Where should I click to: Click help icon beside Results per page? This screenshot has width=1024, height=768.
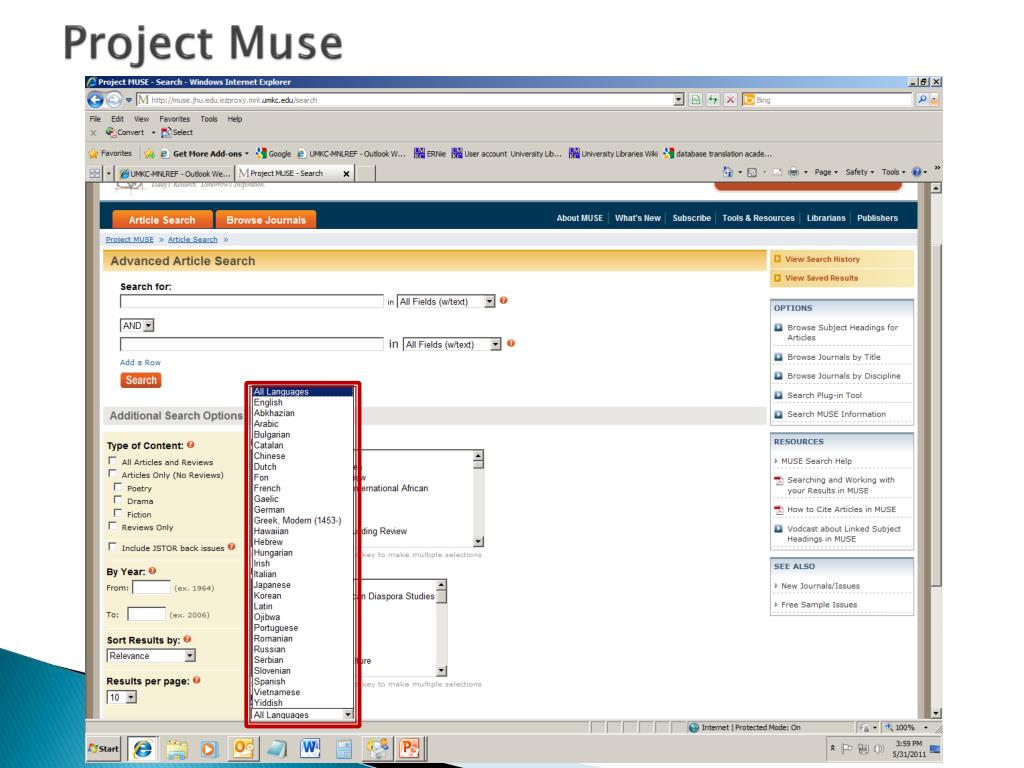197,680
